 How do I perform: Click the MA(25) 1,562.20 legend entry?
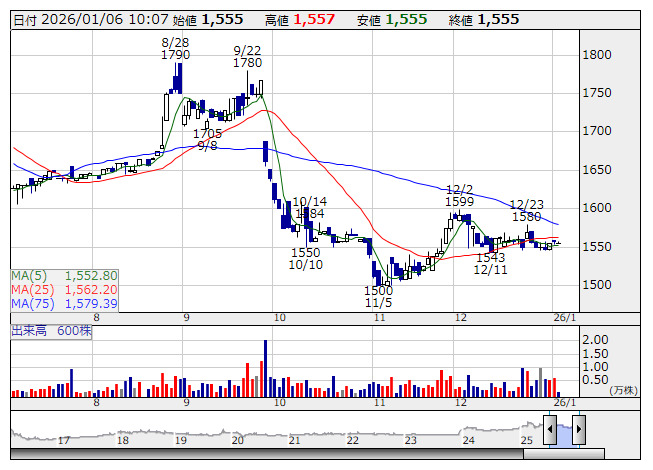click(65, 290)
